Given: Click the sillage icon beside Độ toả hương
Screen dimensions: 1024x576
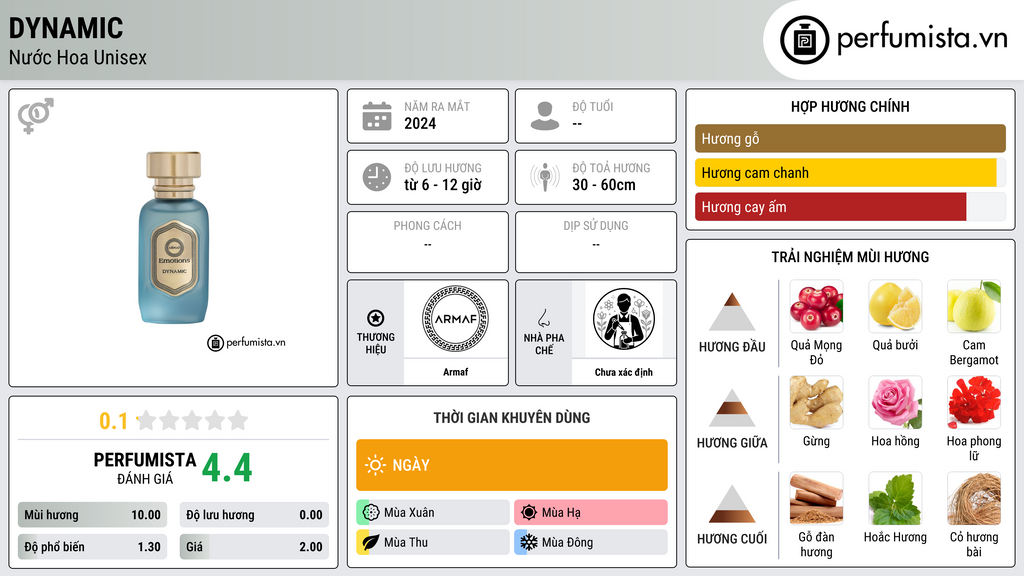Looking at the screenshot, I should click(545, 177).
